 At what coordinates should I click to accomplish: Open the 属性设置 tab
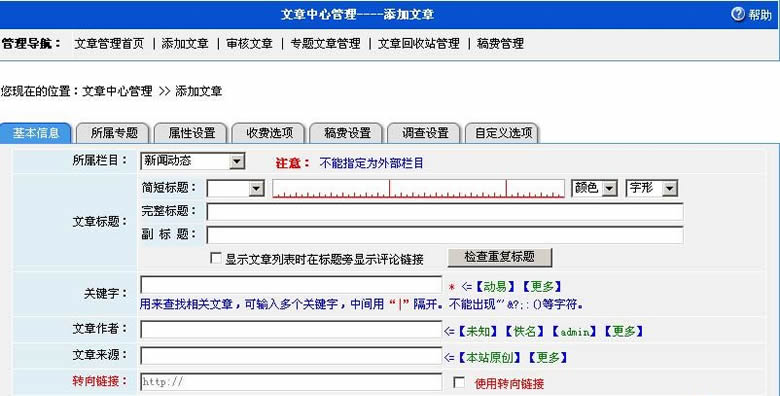(192, 133)
